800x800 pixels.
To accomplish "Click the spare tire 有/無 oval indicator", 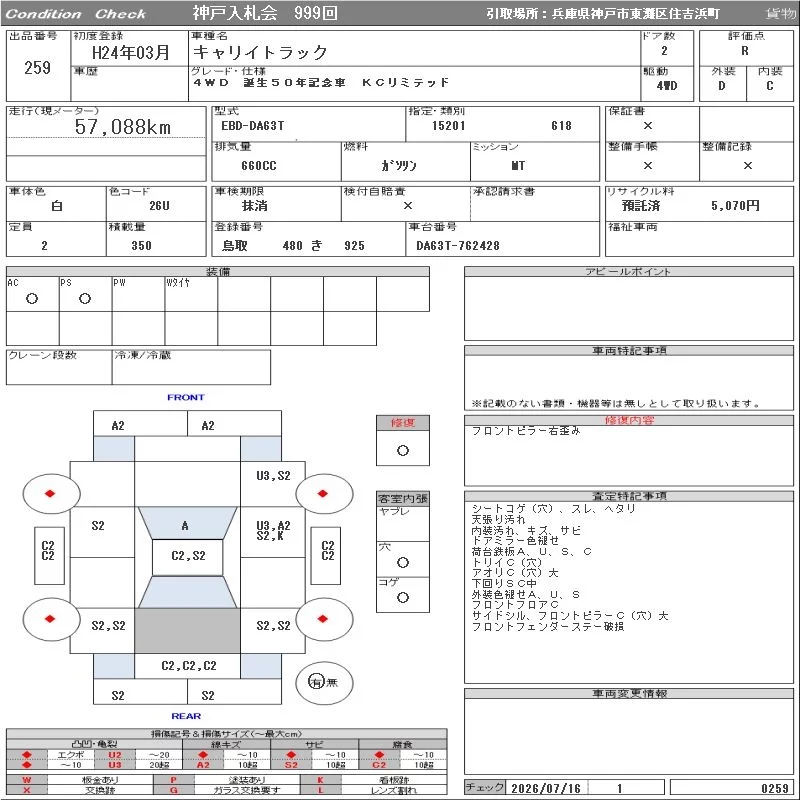I will point(324,682).
